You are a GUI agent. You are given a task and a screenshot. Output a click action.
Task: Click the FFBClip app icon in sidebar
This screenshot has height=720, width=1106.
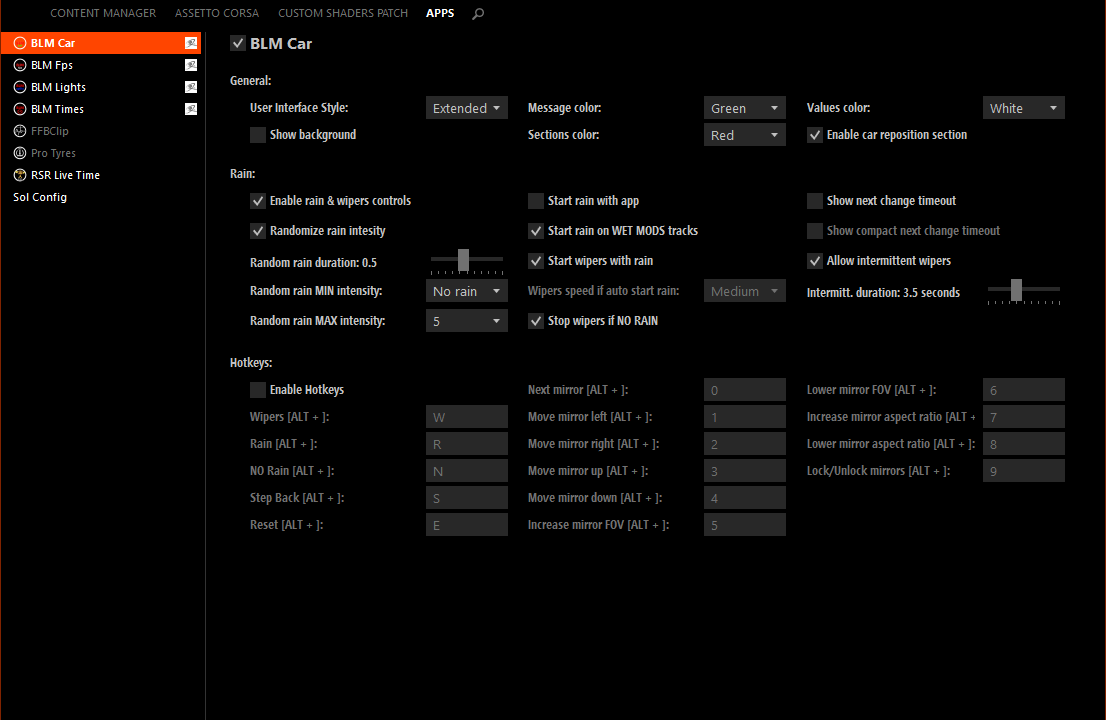click(20, 130)
